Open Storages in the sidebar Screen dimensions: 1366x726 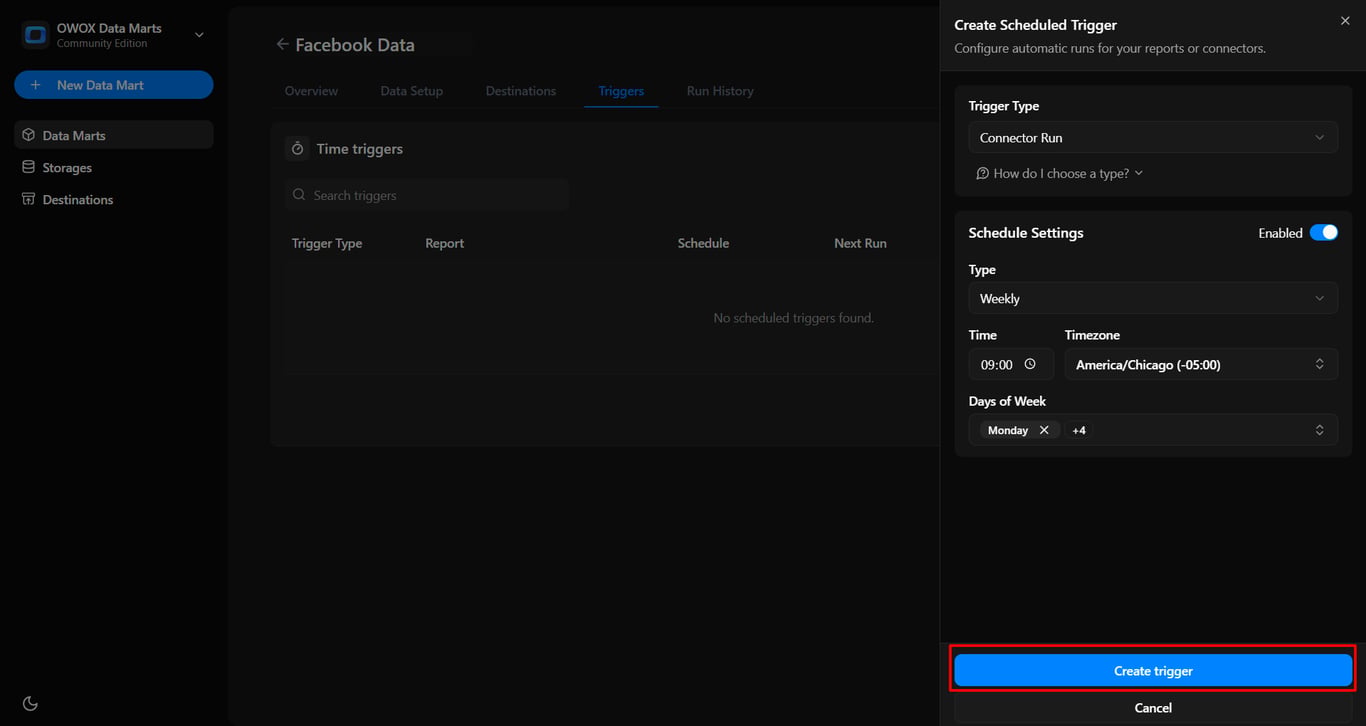point(114,167)
